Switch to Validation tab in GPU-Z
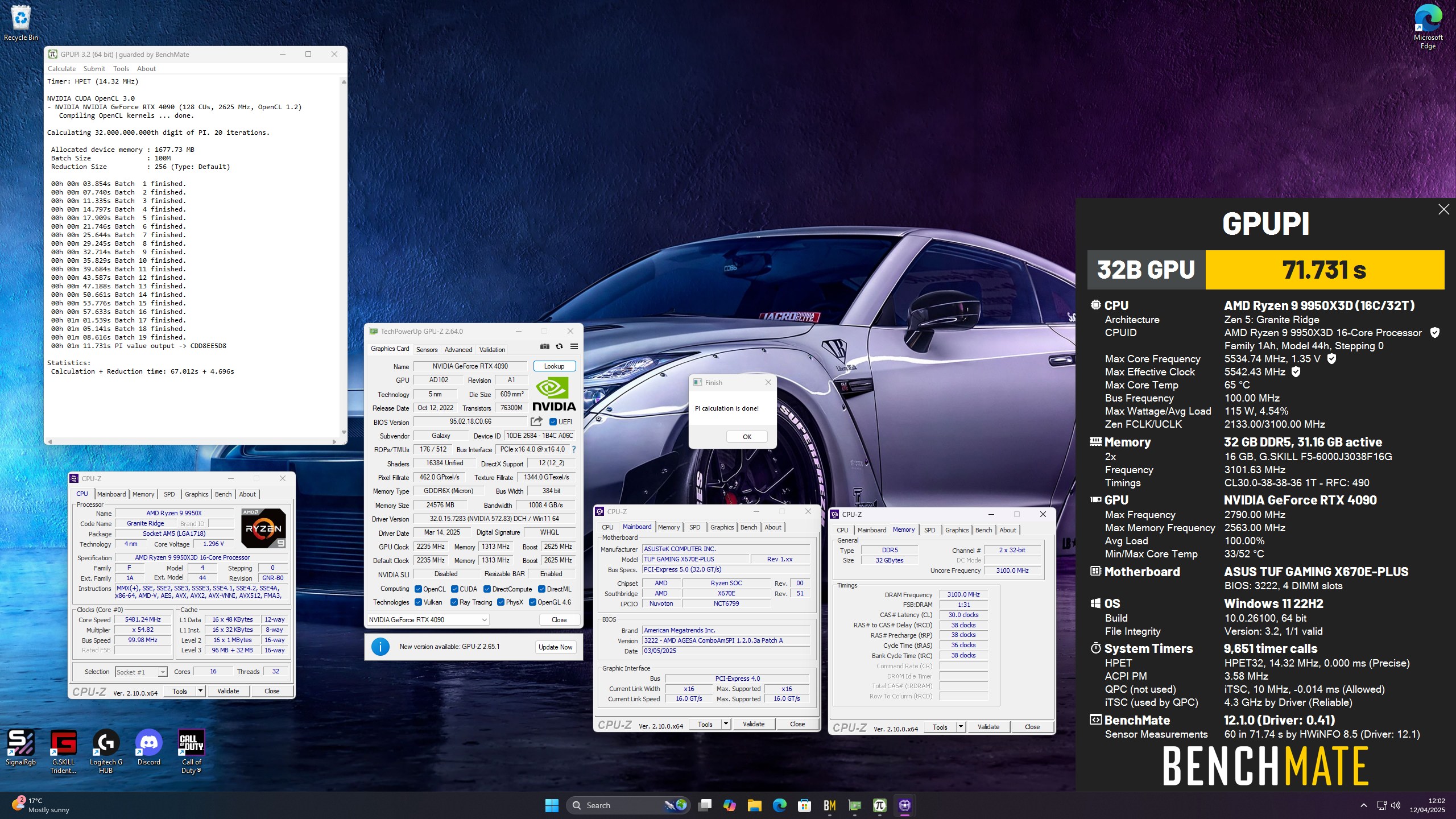1456x819 pixels. coord(492,350)
